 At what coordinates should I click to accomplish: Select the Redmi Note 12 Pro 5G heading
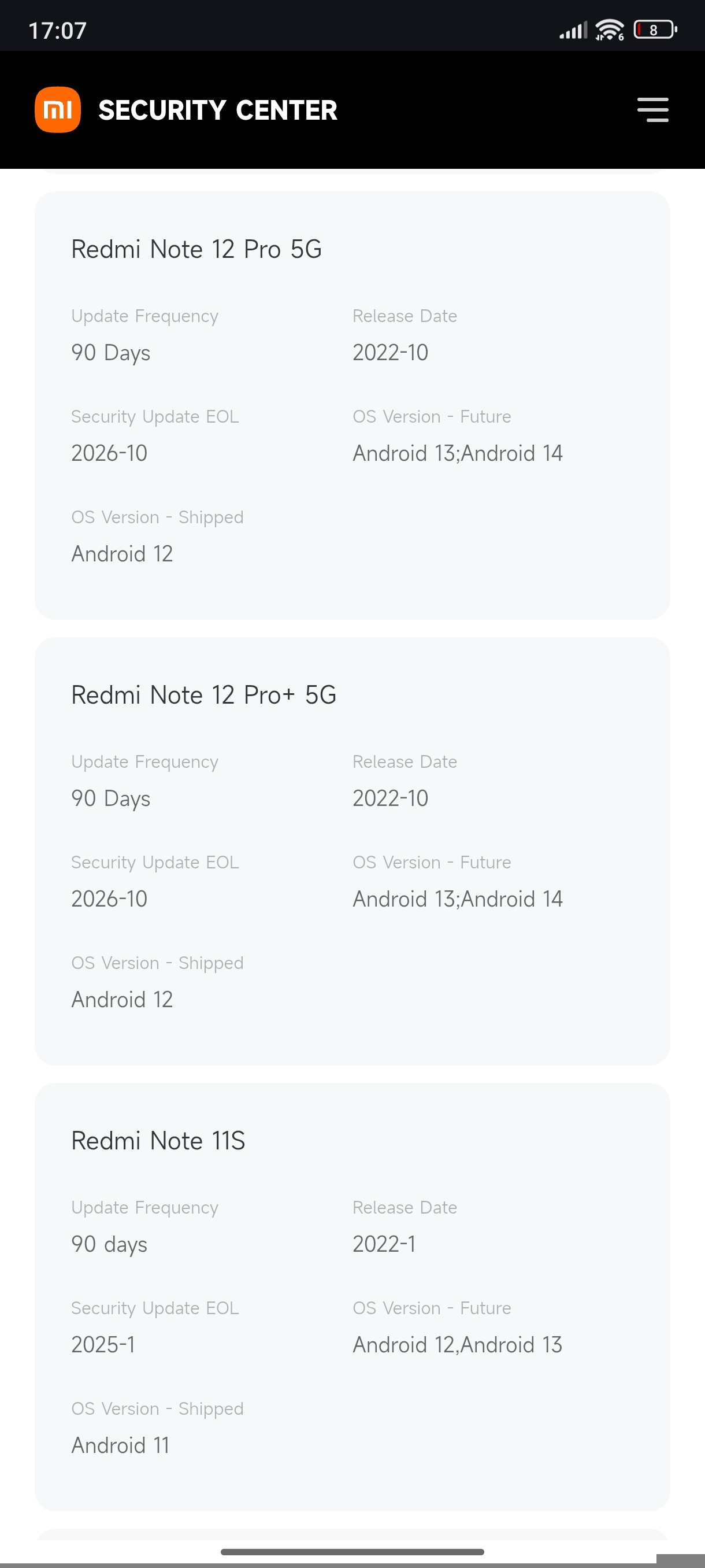196,249
